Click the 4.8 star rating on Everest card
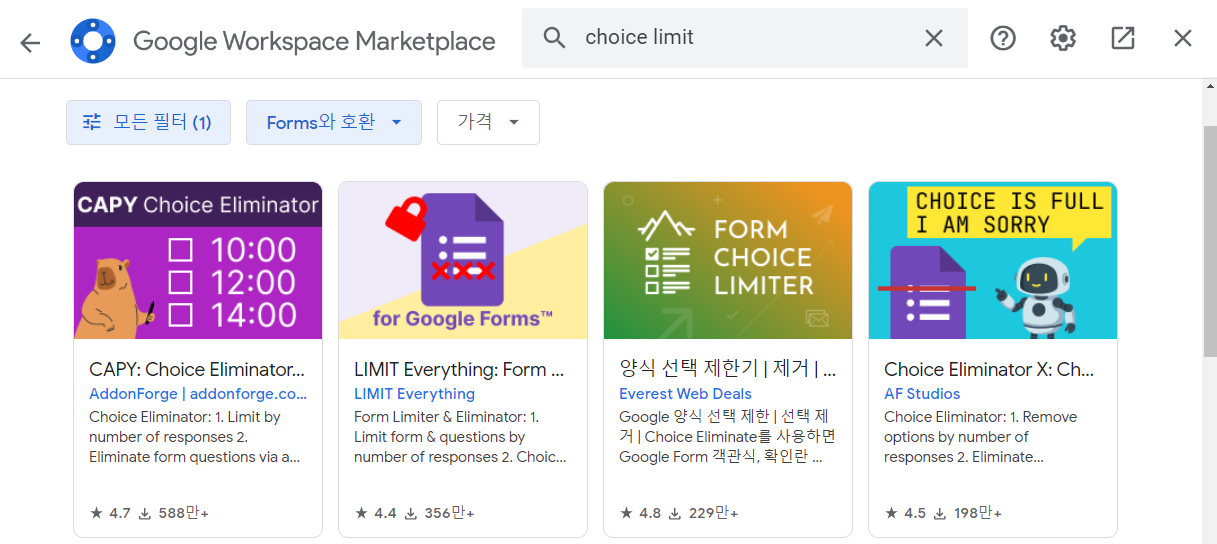Image resolution: width=1217 pixels, height=544 pixels. point(640,513)
